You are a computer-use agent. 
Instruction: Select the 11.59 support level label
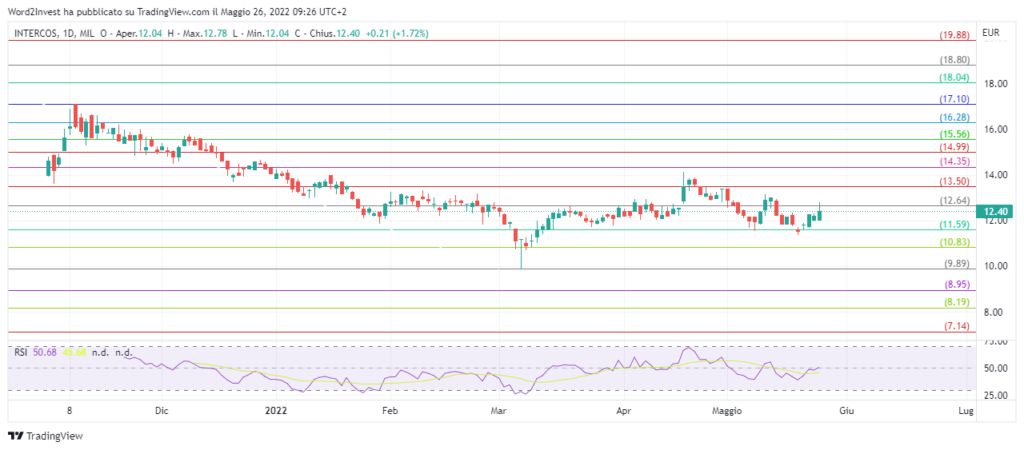click(x=954, y=225)
